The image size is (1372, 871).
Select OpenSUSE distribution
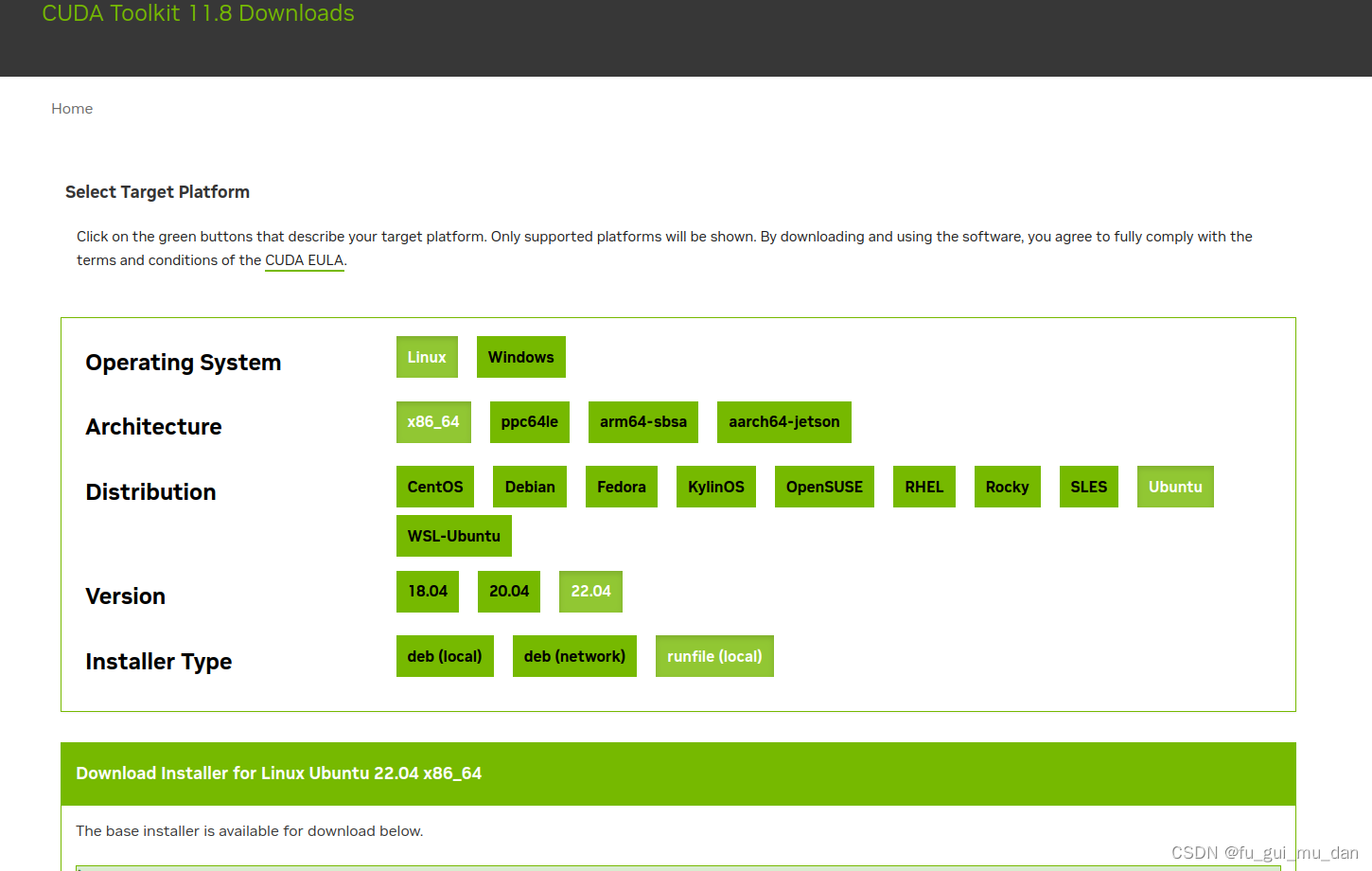click(x=824, y=487)
